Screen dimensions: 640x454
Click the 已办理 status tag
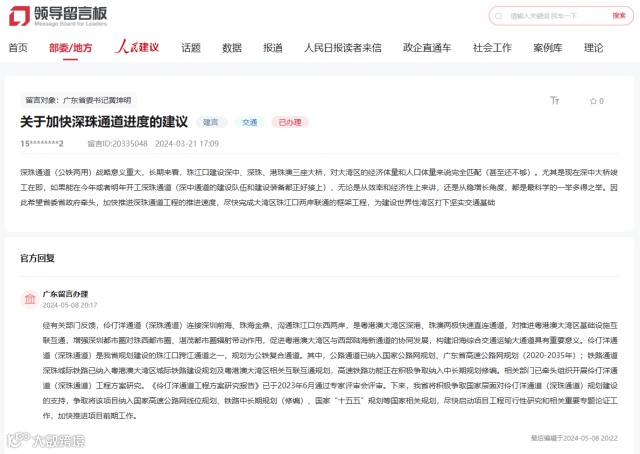click(290, 122)
